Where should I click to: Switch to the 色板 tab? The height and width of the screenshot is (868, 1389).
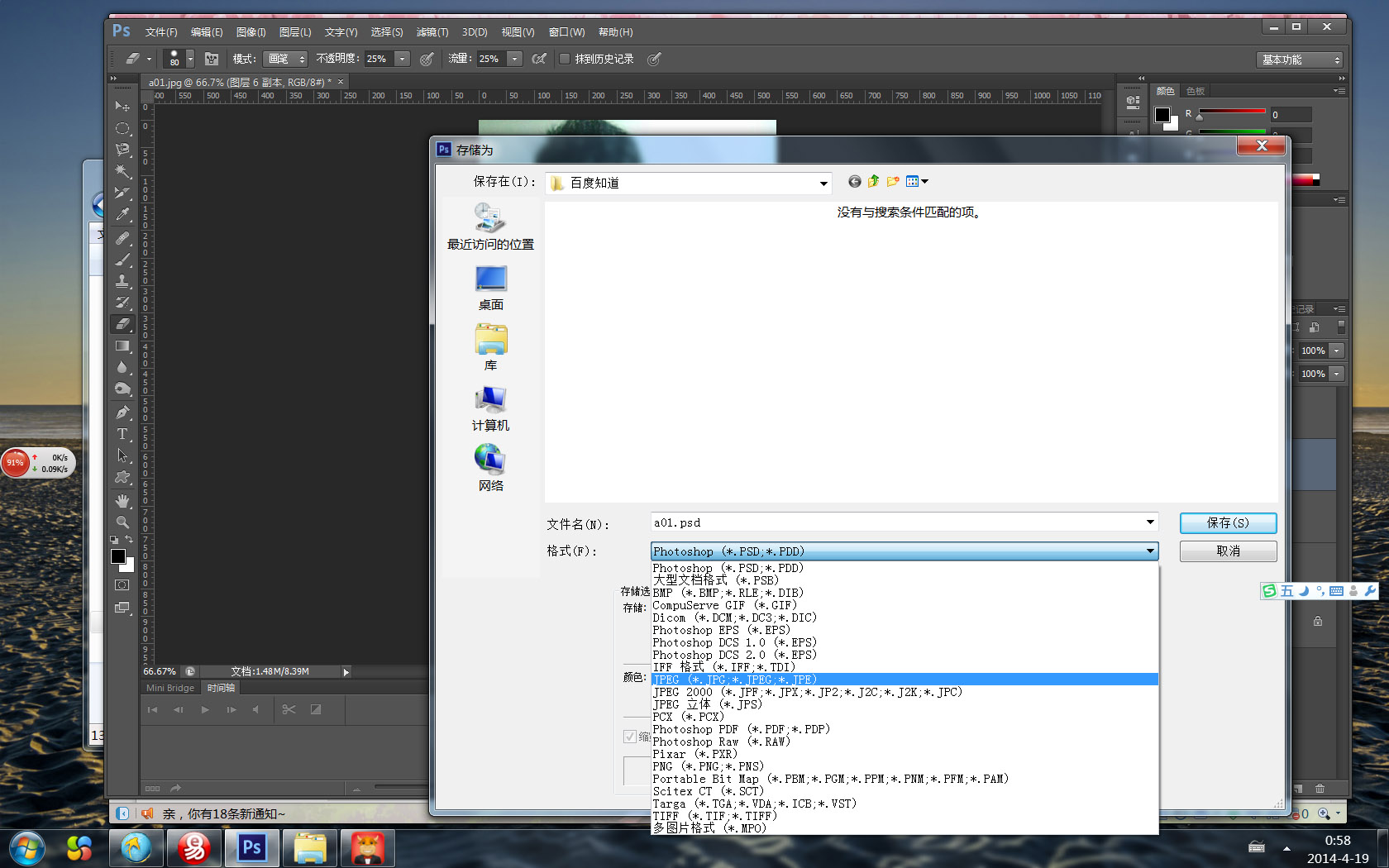[x=1196, y=91]
